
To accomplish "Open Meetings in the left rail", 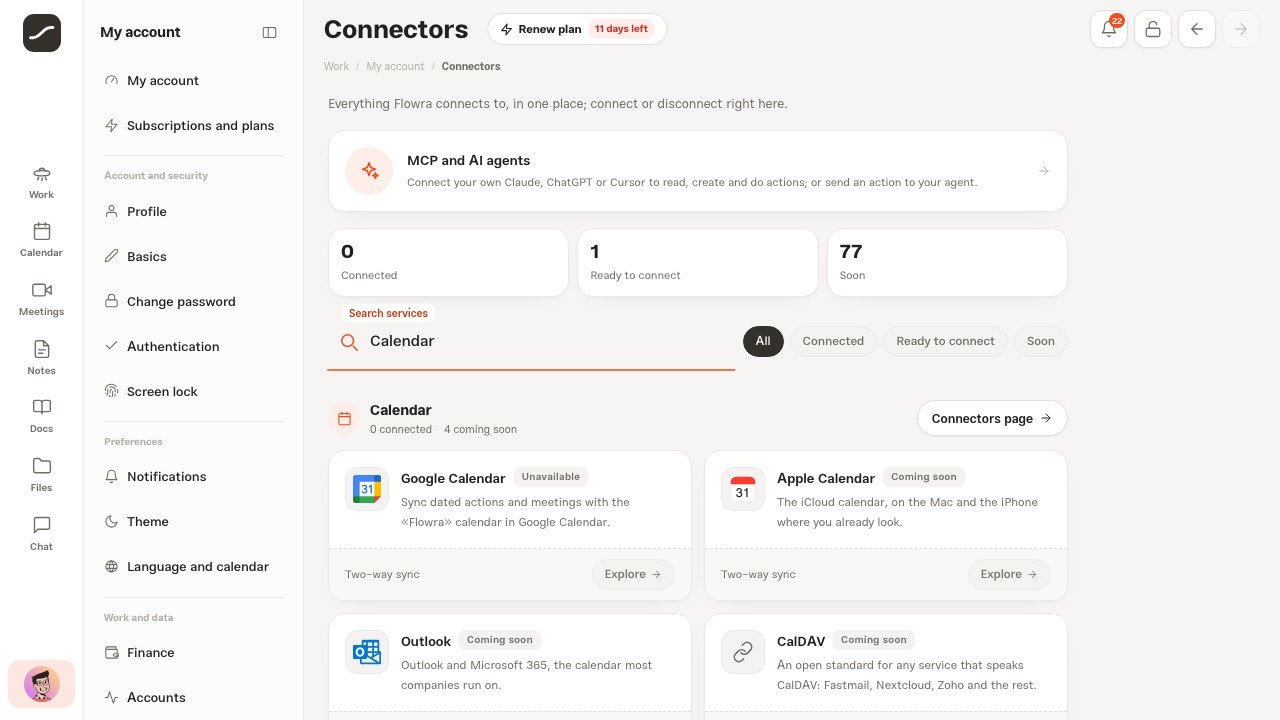I will pyautogui.click(x=41, y=300).
